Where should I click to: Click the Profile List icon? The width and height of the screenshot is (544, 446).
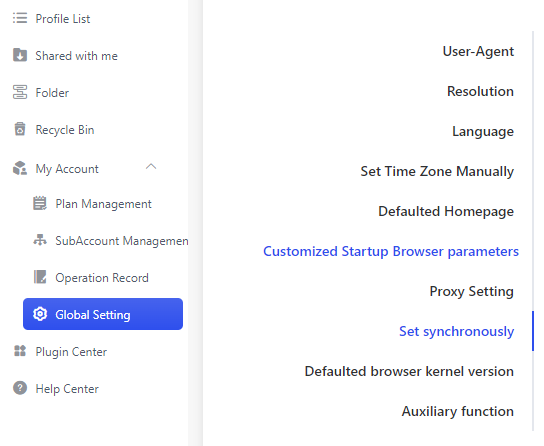(x=20, y=18)
